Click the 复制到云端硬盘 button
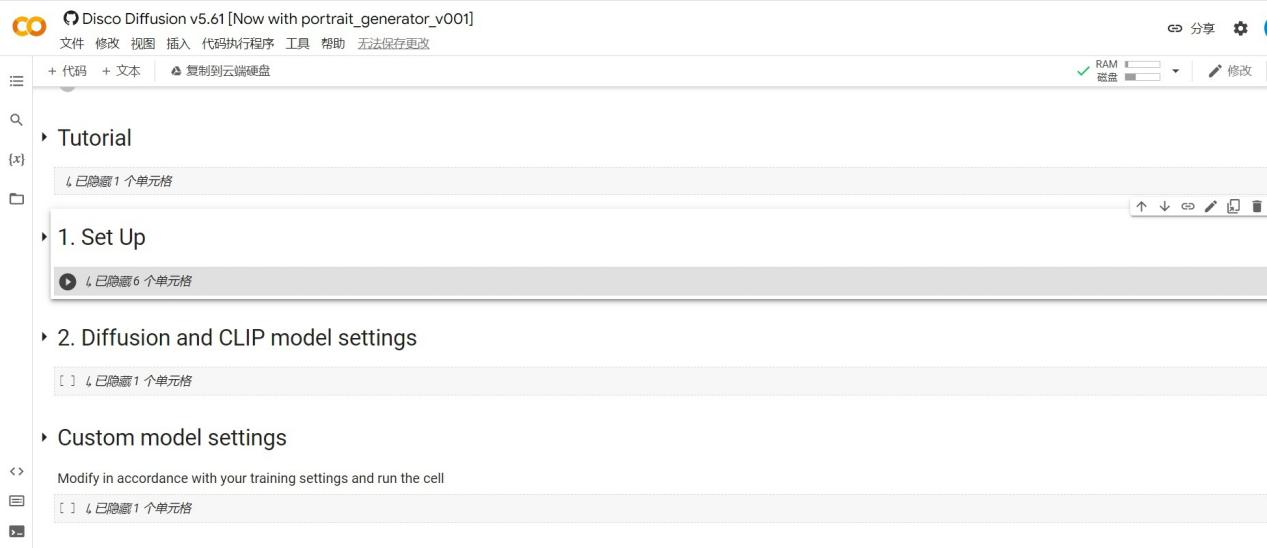This screenshot has height=548, width=1267. click(x=220, y=71)
